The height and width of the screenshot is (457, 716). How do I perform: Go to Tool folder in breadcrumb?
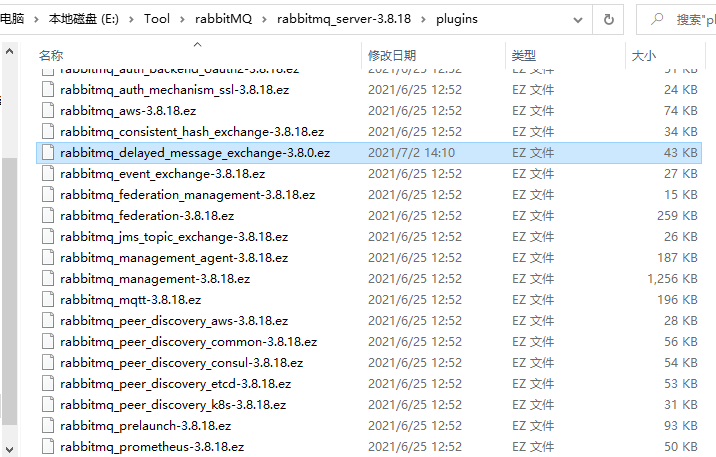pyautogui.click(x=157, y=19)
